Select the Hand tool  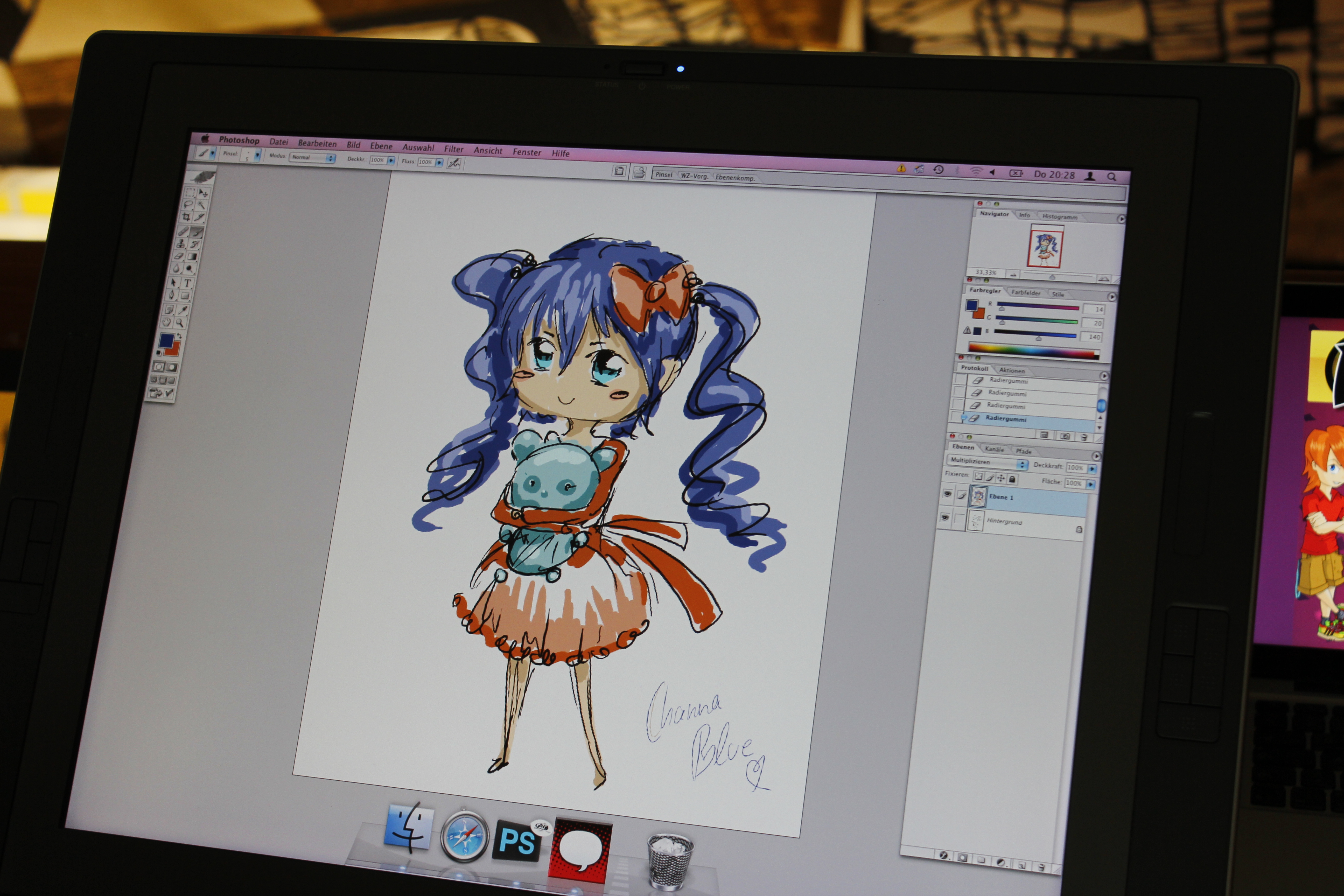pyautogui.click(x=167, y=323)
